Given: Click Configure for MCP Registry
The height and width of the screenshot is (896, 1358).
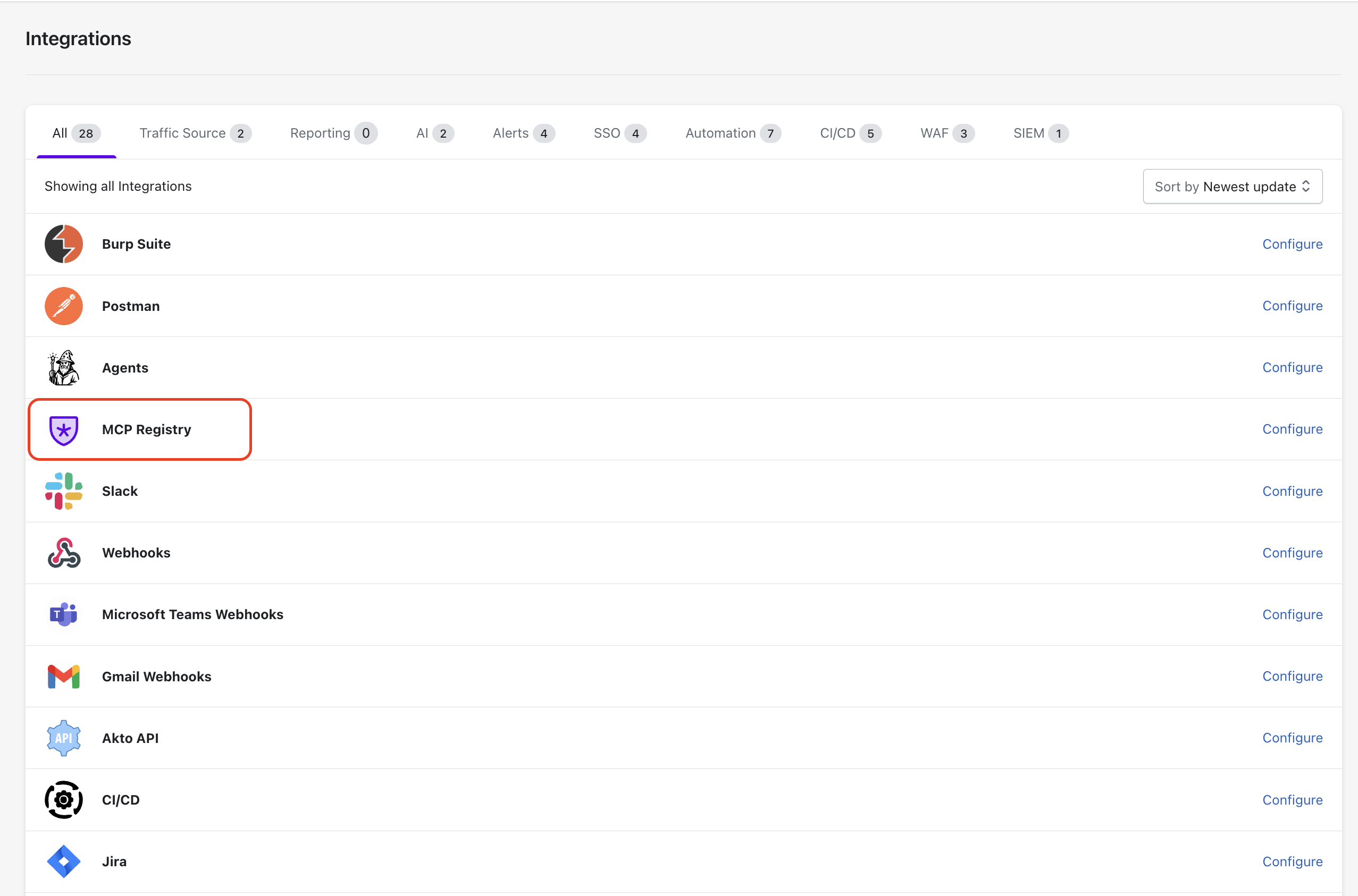Looking at the screenshot, I should (x=1292, y=429).
